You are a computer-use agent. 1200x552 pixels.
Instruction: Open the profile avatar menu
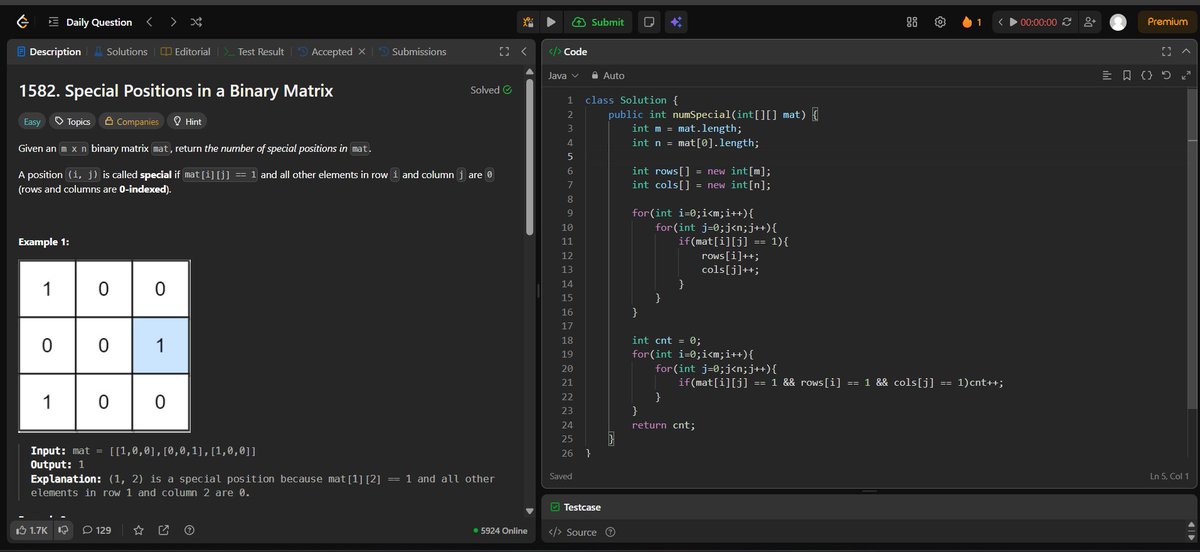tap(1118, 22)
